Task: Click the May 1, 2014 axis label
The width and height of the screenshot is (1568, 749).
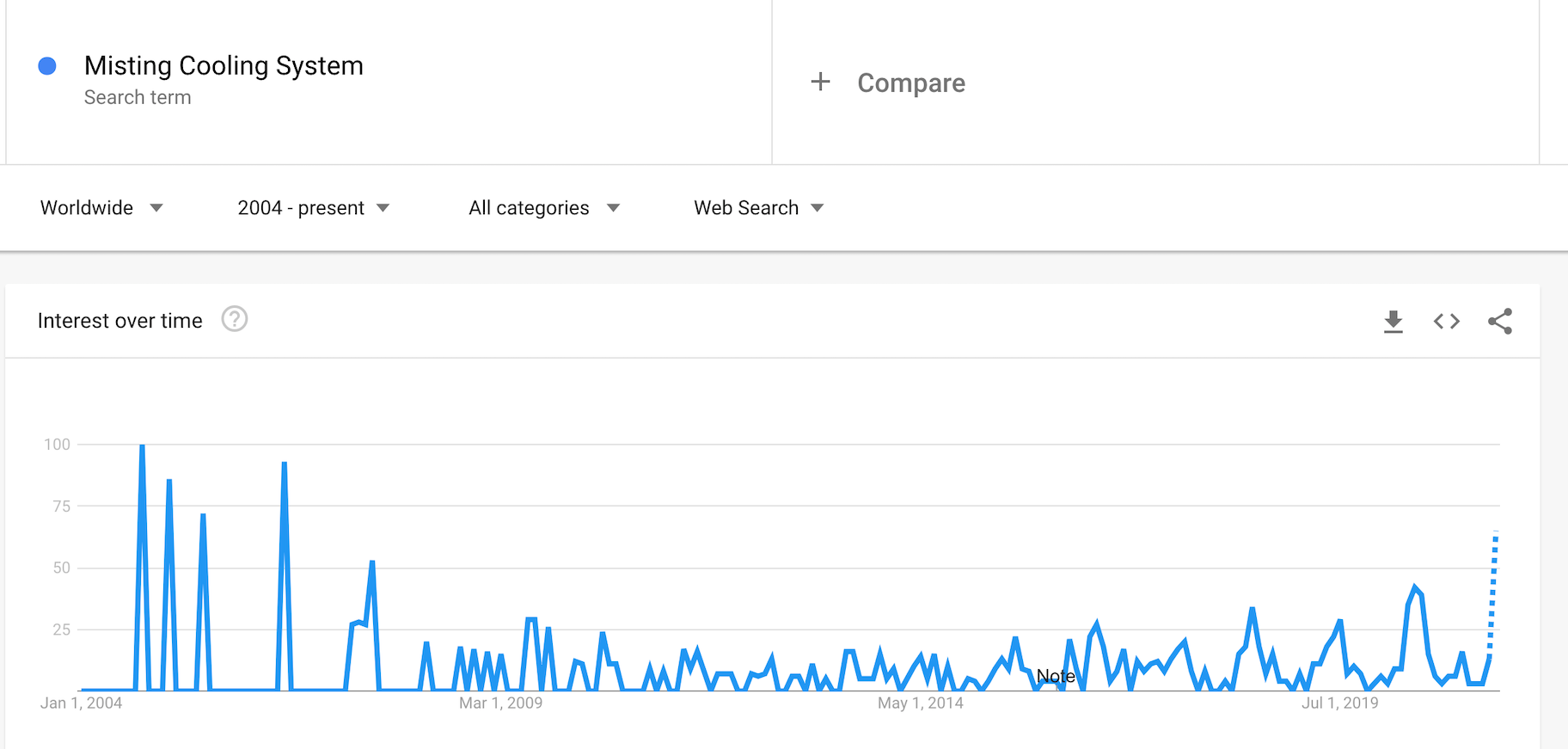Action: point(920,703)
